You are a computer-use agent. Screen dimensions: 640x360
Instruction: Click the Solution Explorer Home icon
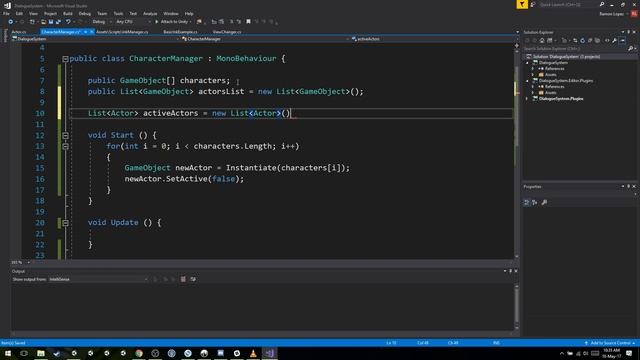click(x=542, y=40)
